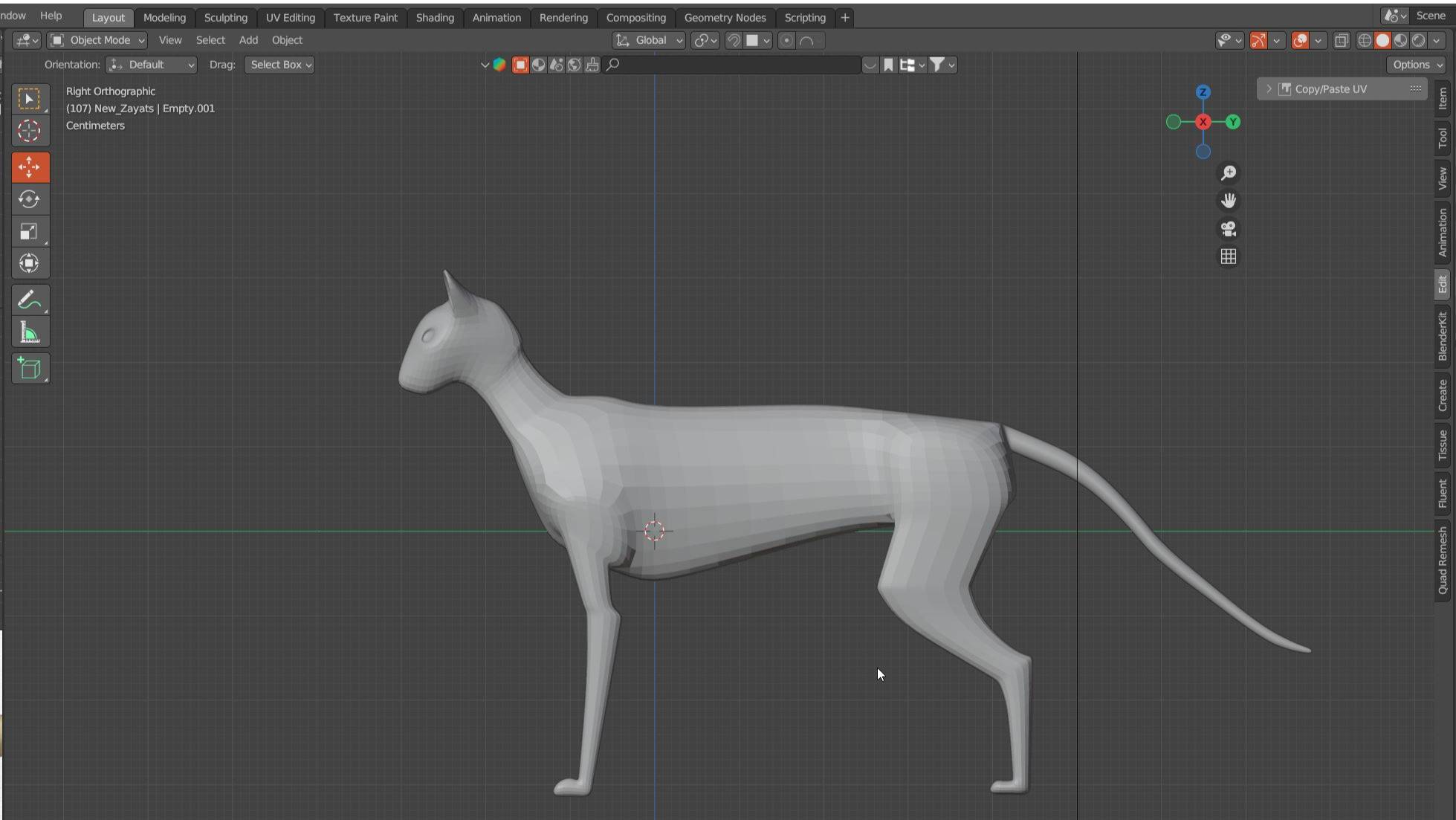Switch to solid shading
1456x820 pixels.
pyautogui.click(x=1382, y=40)
